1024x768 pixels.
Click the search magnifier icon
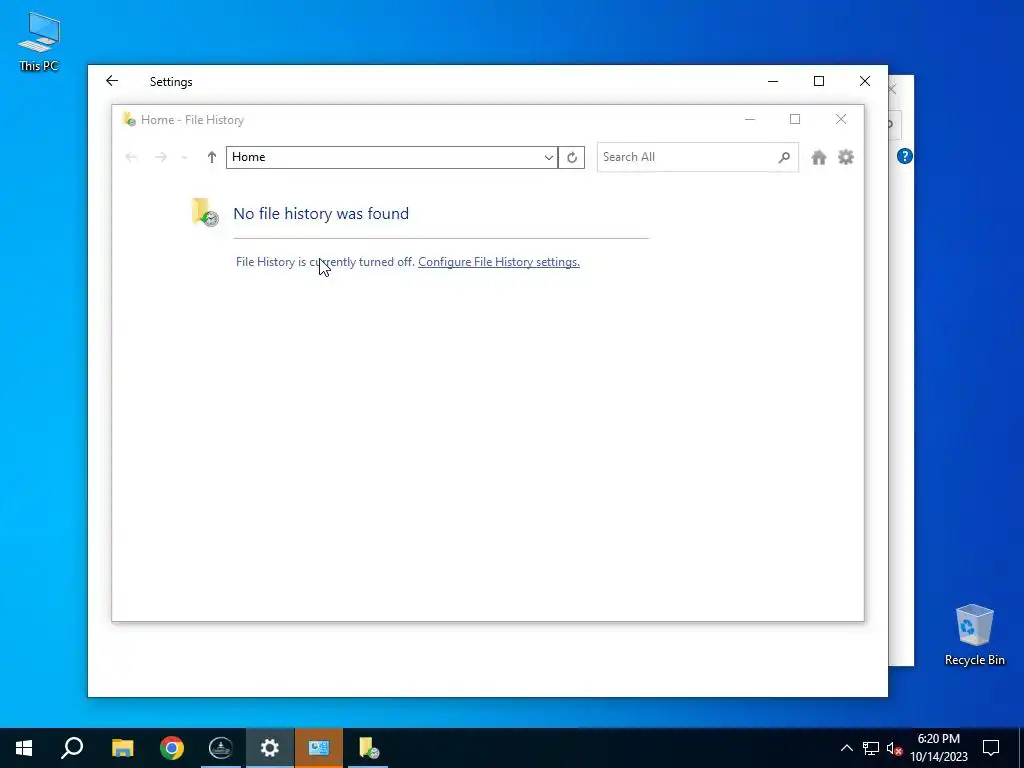(784, 157)
